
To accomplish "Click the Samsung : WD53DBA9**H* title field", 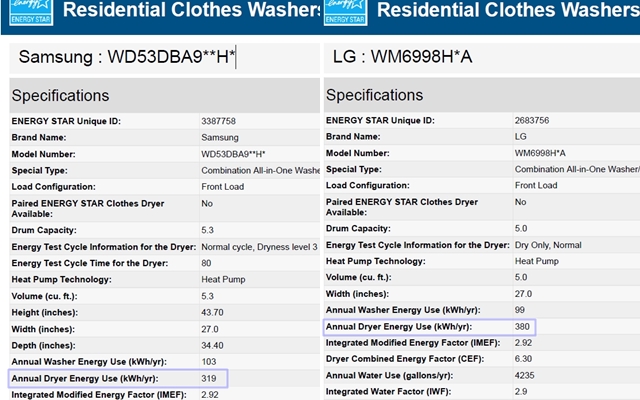I will click(x=164, y=57).
